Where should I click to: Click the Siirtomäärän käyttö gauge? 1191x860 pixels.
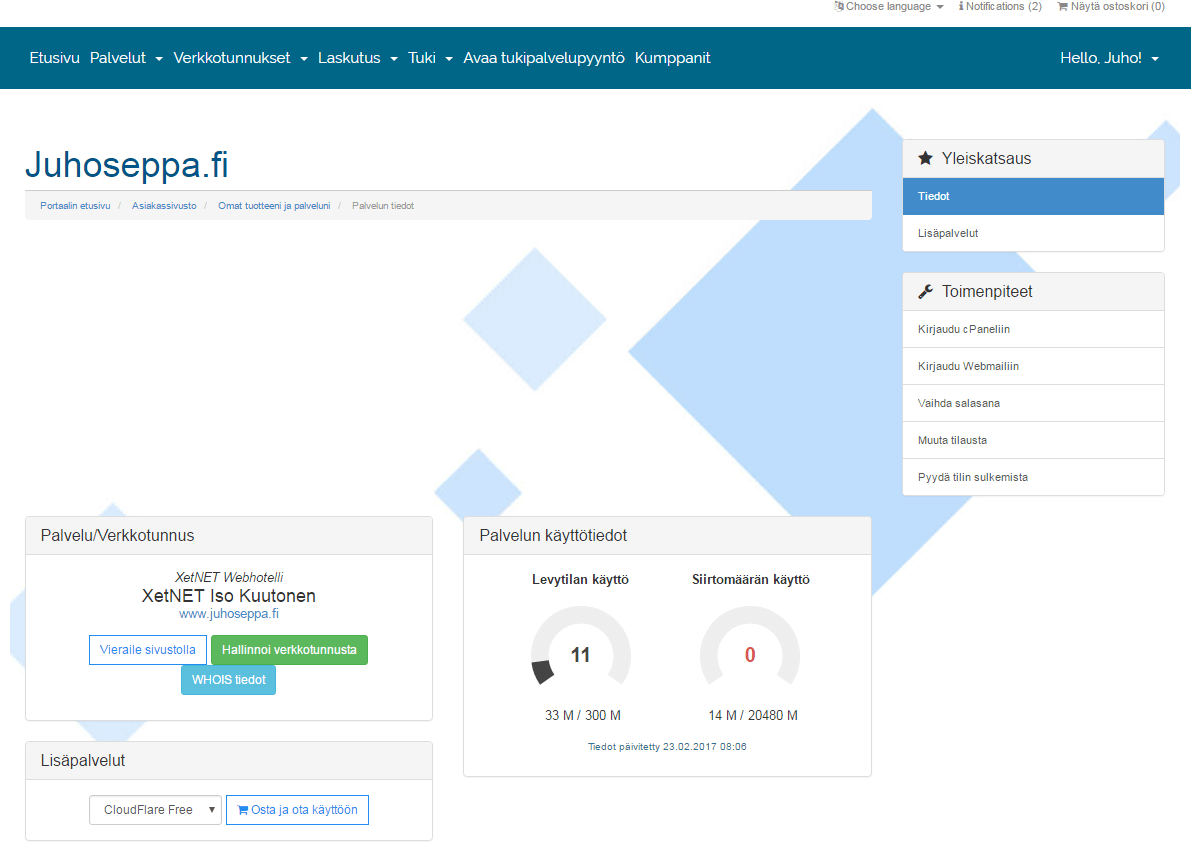click(749, 655)
